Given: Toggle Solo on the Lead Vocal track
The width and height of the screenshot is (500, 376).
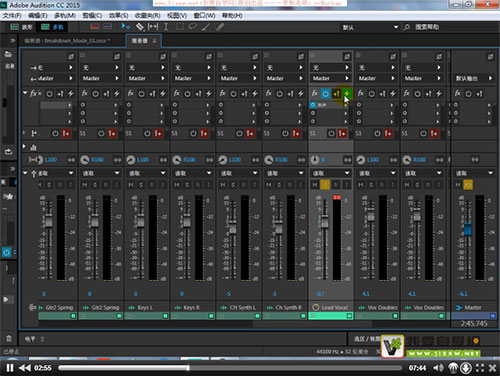Looking at the screenshot, I should (325, 185).
